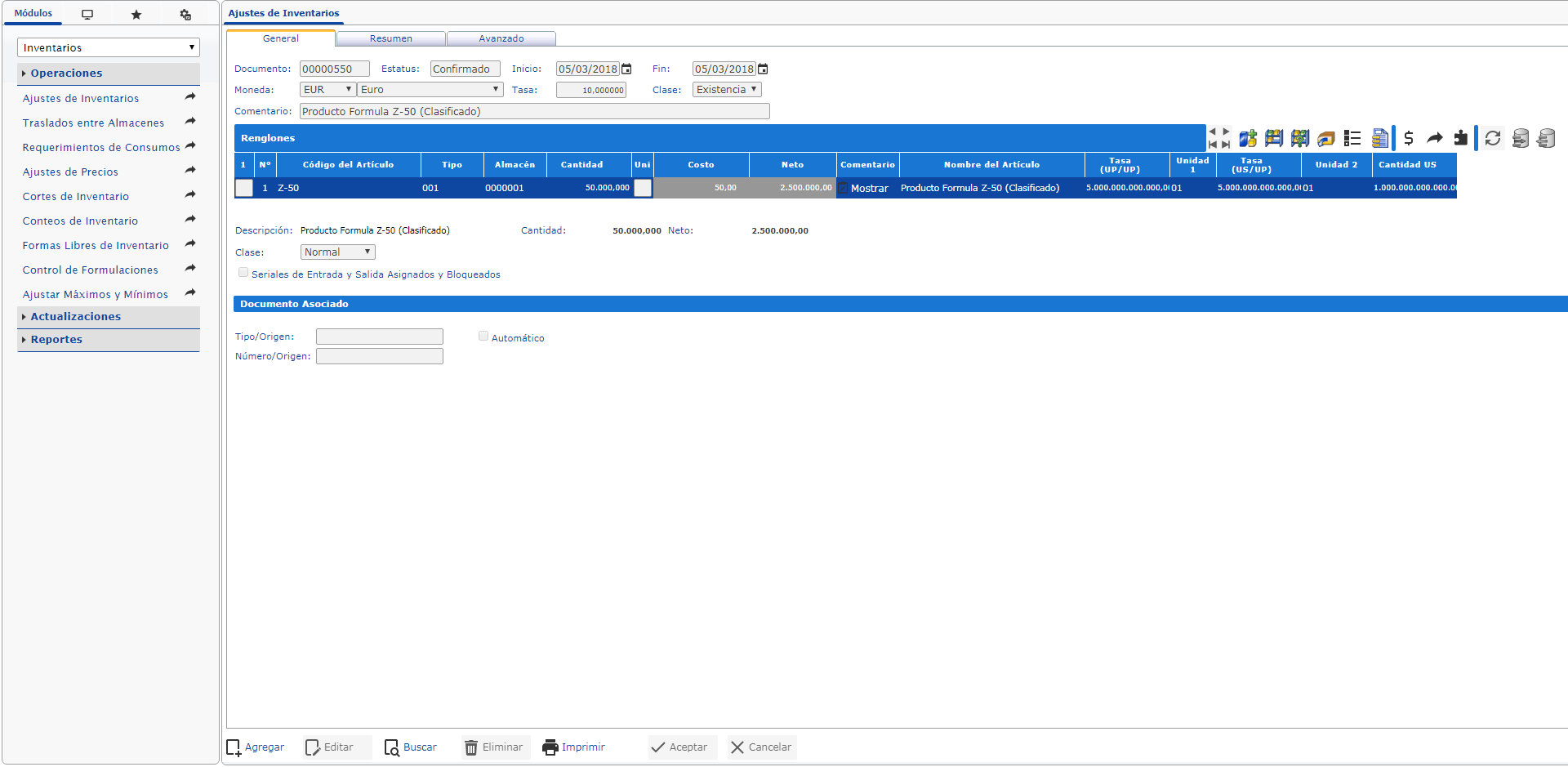Open the favorites star tab
The width and height of the screenshot is (1568, 767).
click(136, 14)
